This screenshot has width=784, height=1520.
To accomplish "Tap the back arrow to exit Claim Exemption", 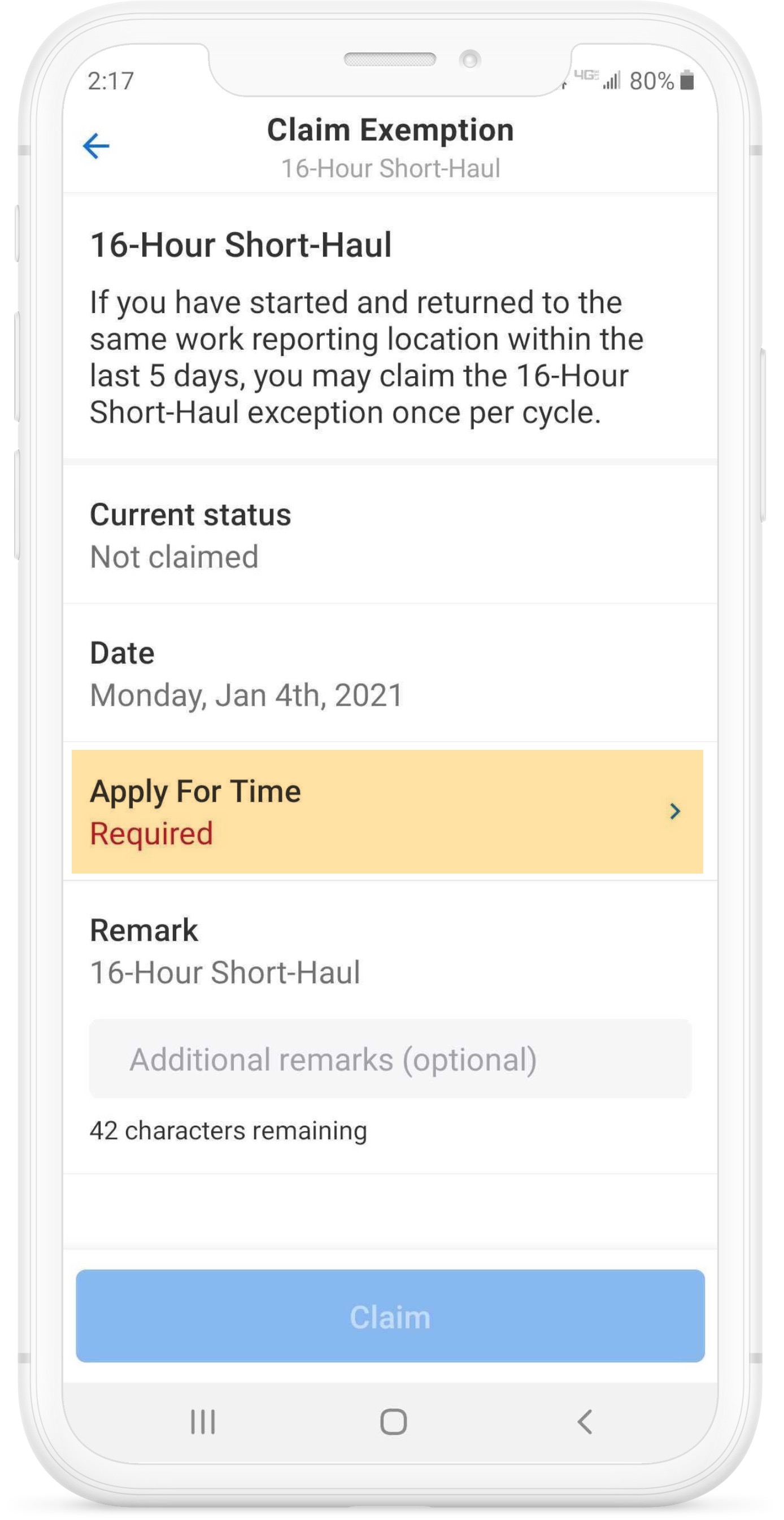I will pos(96,145).
